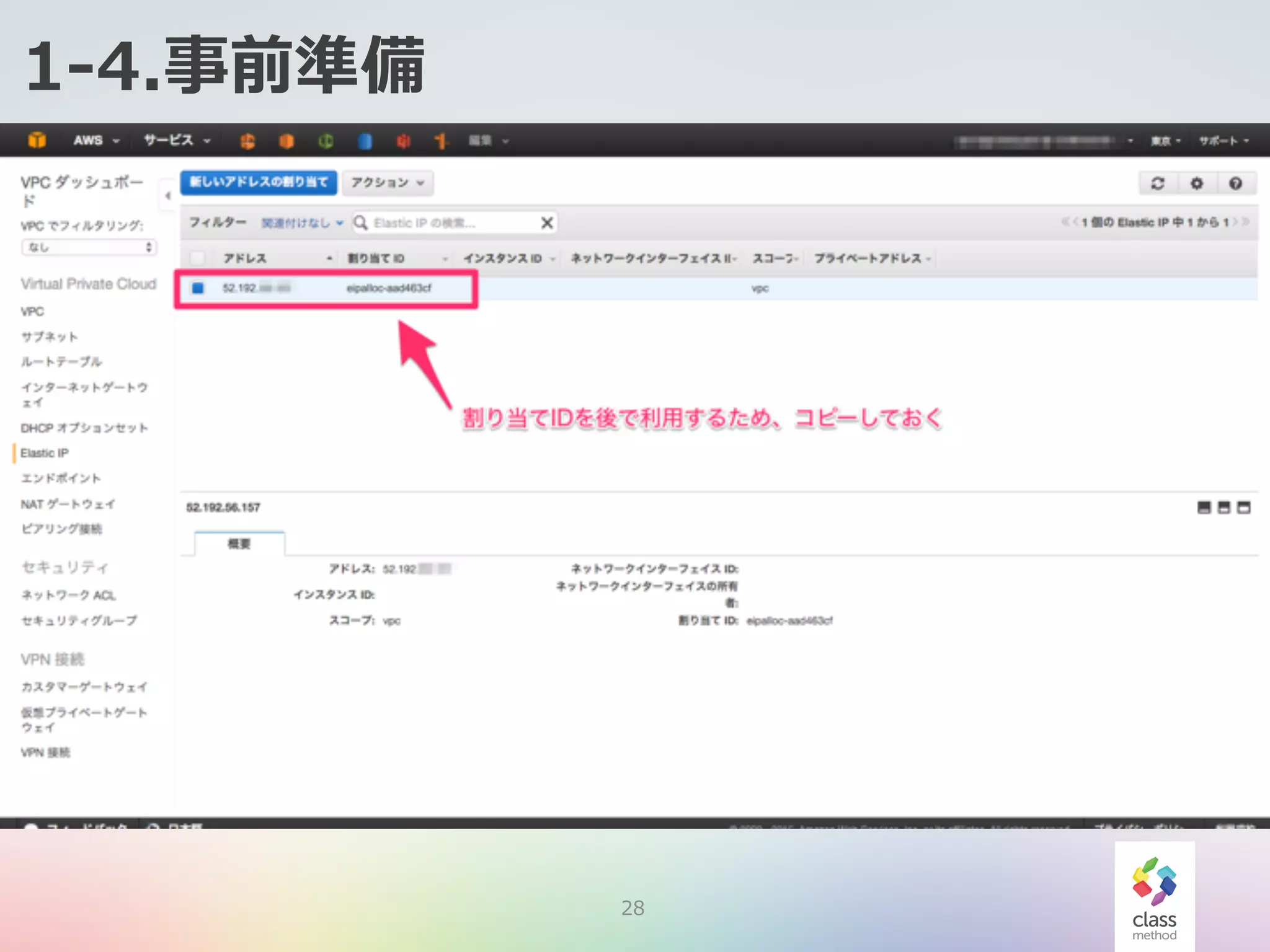Click 新しいアドレスの割り当て button
The width and height of the screenshot is (1270, 952).
pos(259,182)
